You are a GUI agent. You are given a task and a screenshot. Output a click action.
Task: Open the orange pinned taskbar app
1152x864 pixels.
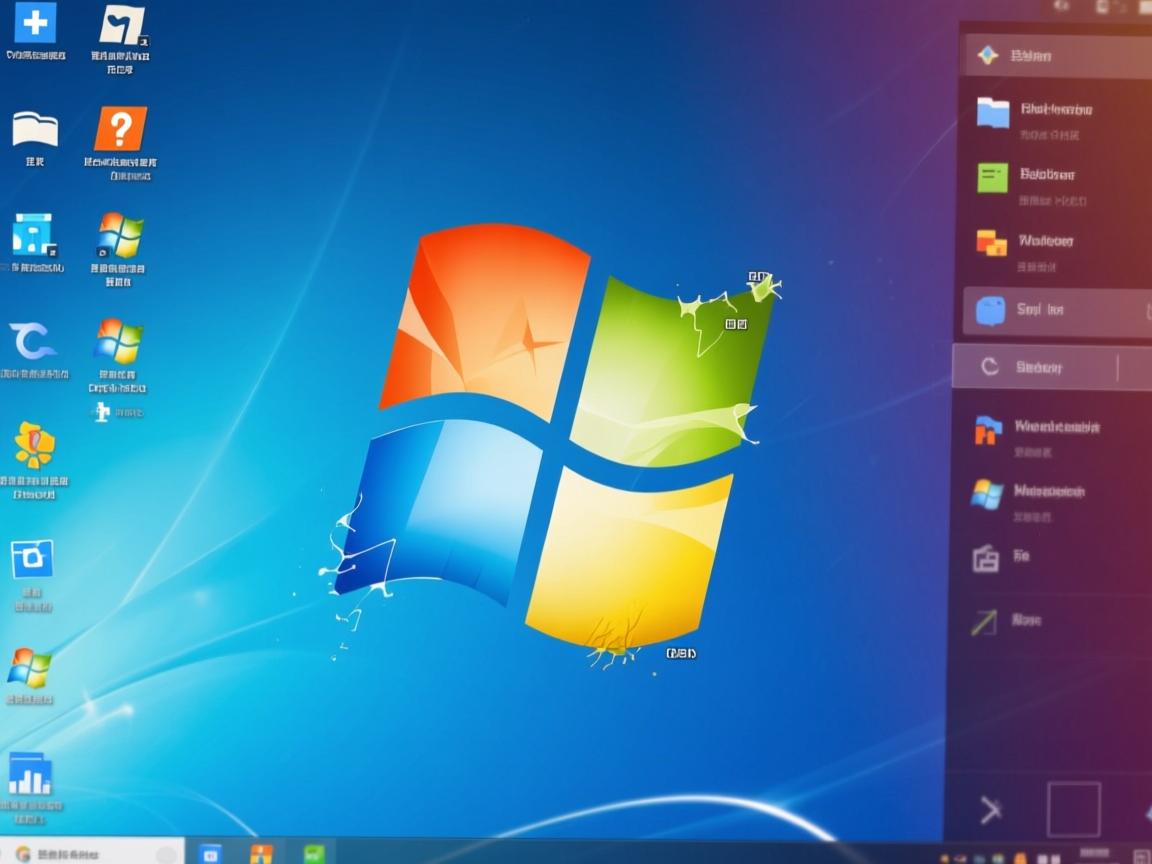(261, 853)
